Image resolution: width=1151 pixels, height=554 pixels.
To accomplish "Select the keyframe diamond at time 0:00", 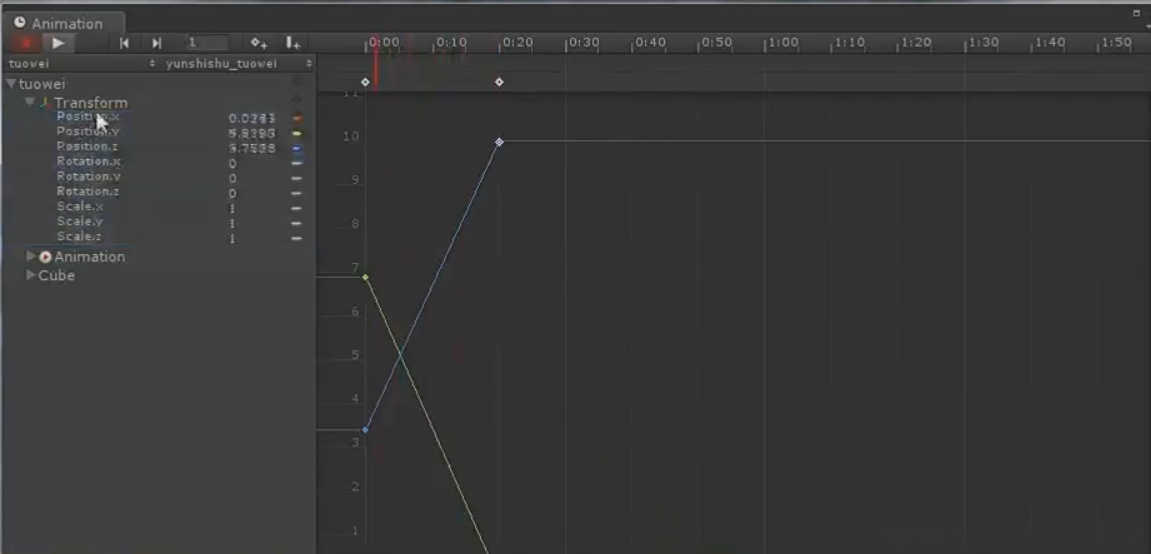I will pos(366,82).
